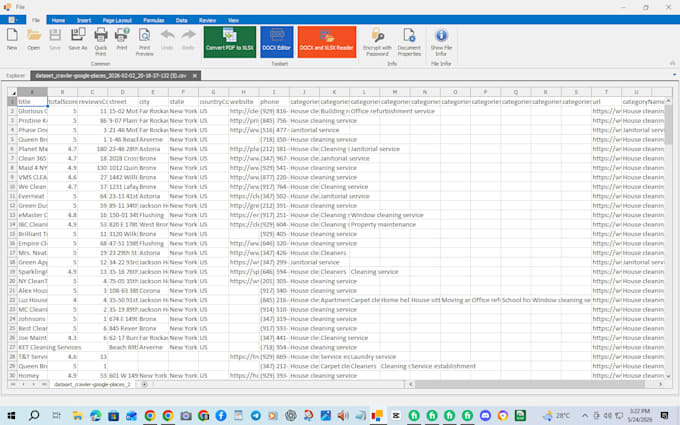Open Document Properties

[409, 42]
